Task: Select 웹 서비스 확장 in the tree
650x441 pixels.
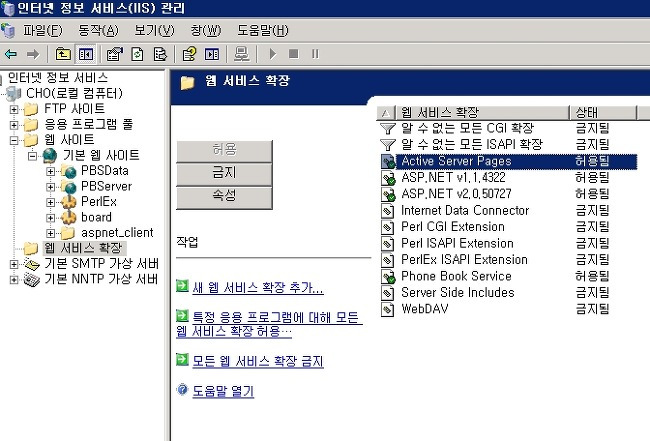Action: point(84,248)
